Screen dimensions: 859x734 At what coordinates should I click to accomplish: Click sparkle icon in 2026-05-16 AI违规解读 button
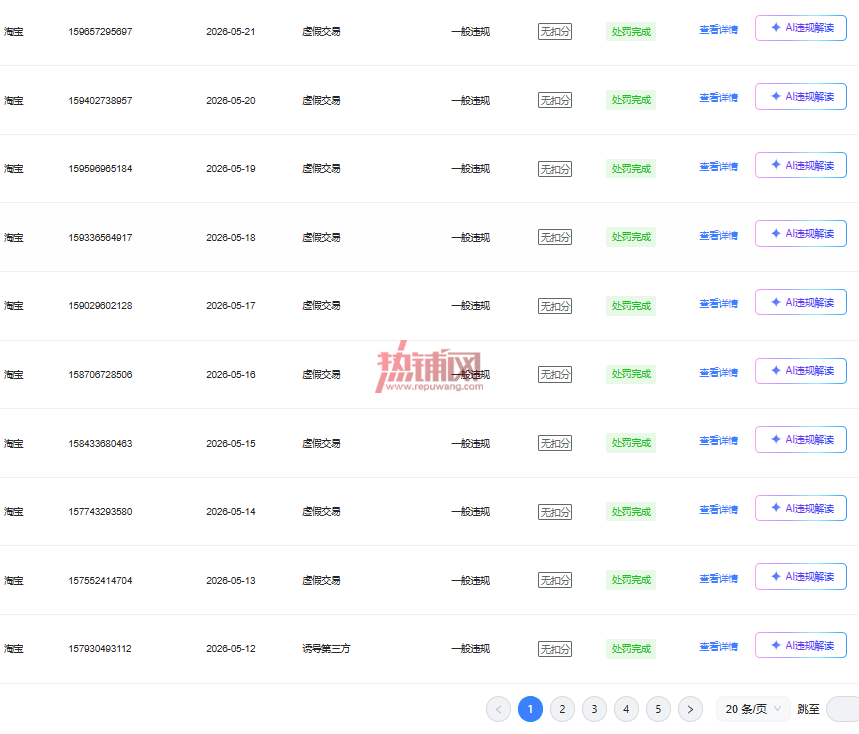click(x=776, y=371)
